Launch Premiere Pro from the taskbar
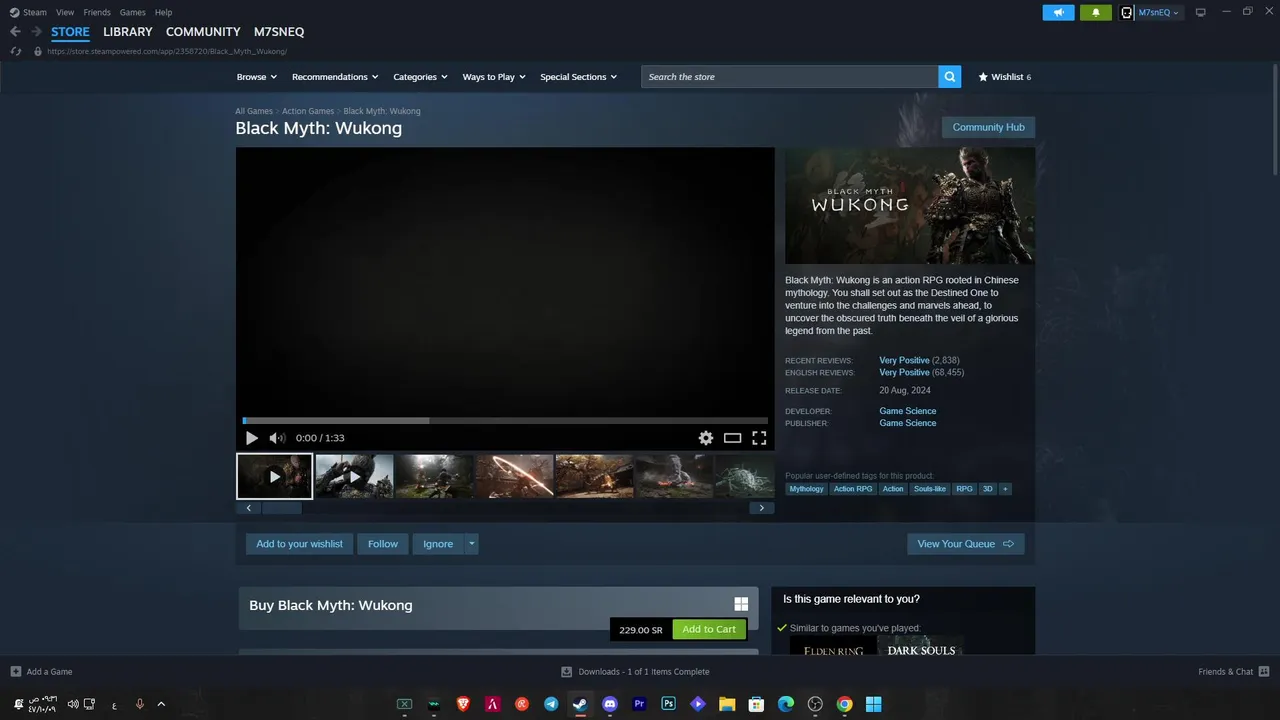The image size is (1280, 720). tap(639, 704)
